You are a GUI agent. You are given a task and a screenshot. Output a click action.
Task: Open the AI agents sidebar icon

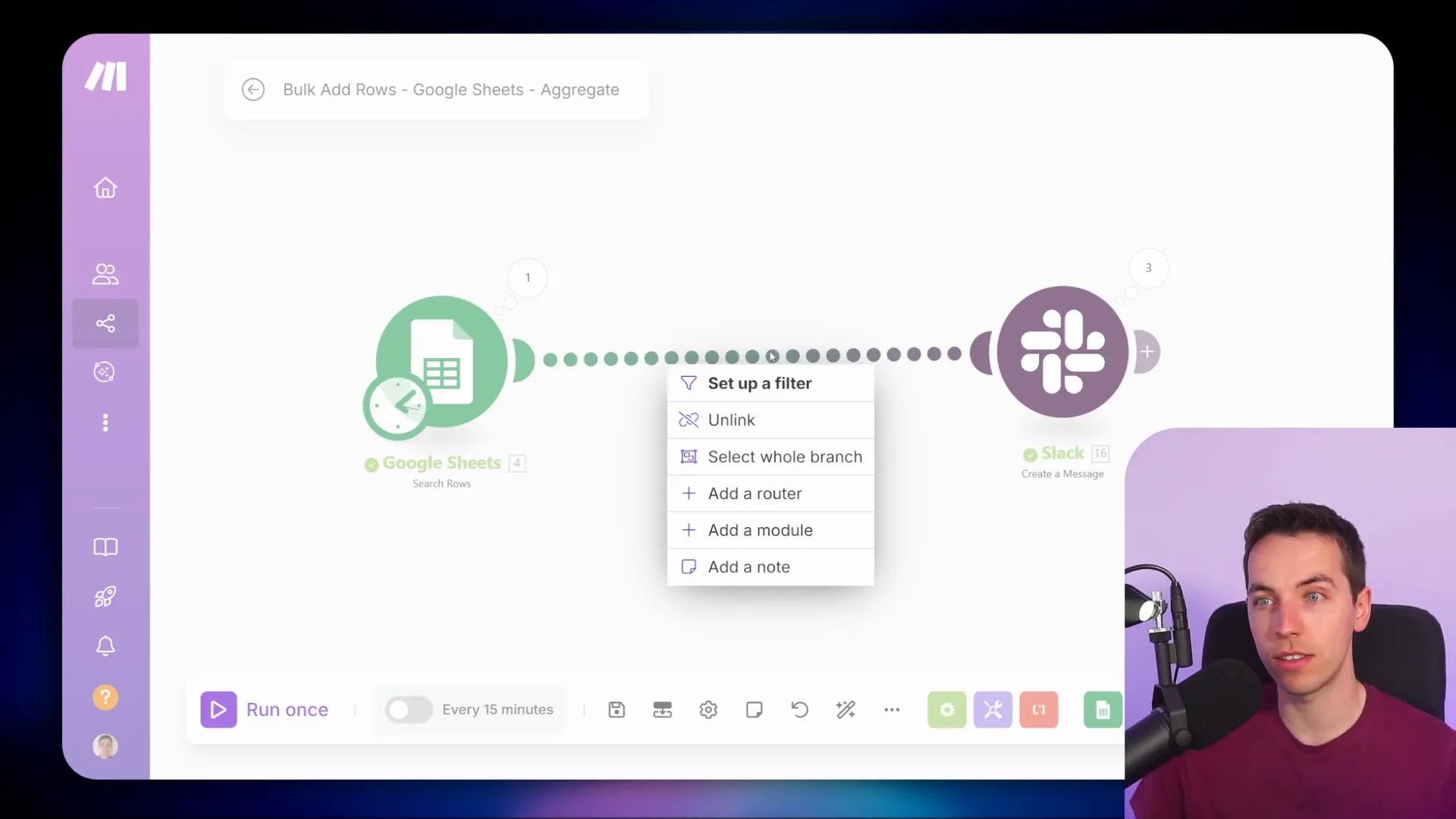click(105, 372)
